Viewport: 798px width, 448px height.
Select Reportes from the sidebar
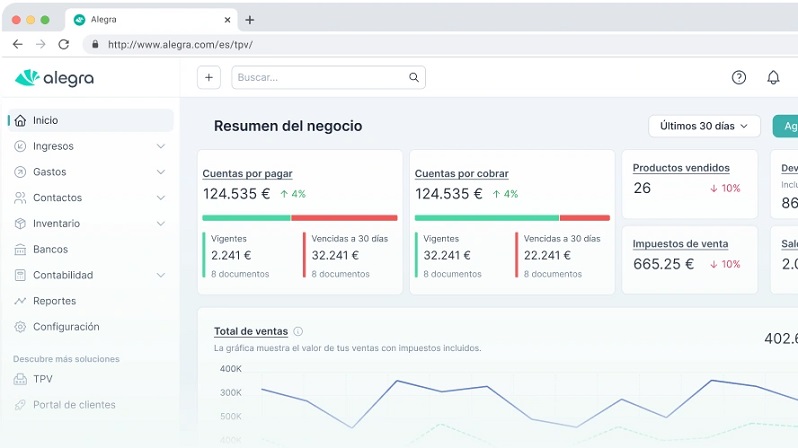coord(53,301)
